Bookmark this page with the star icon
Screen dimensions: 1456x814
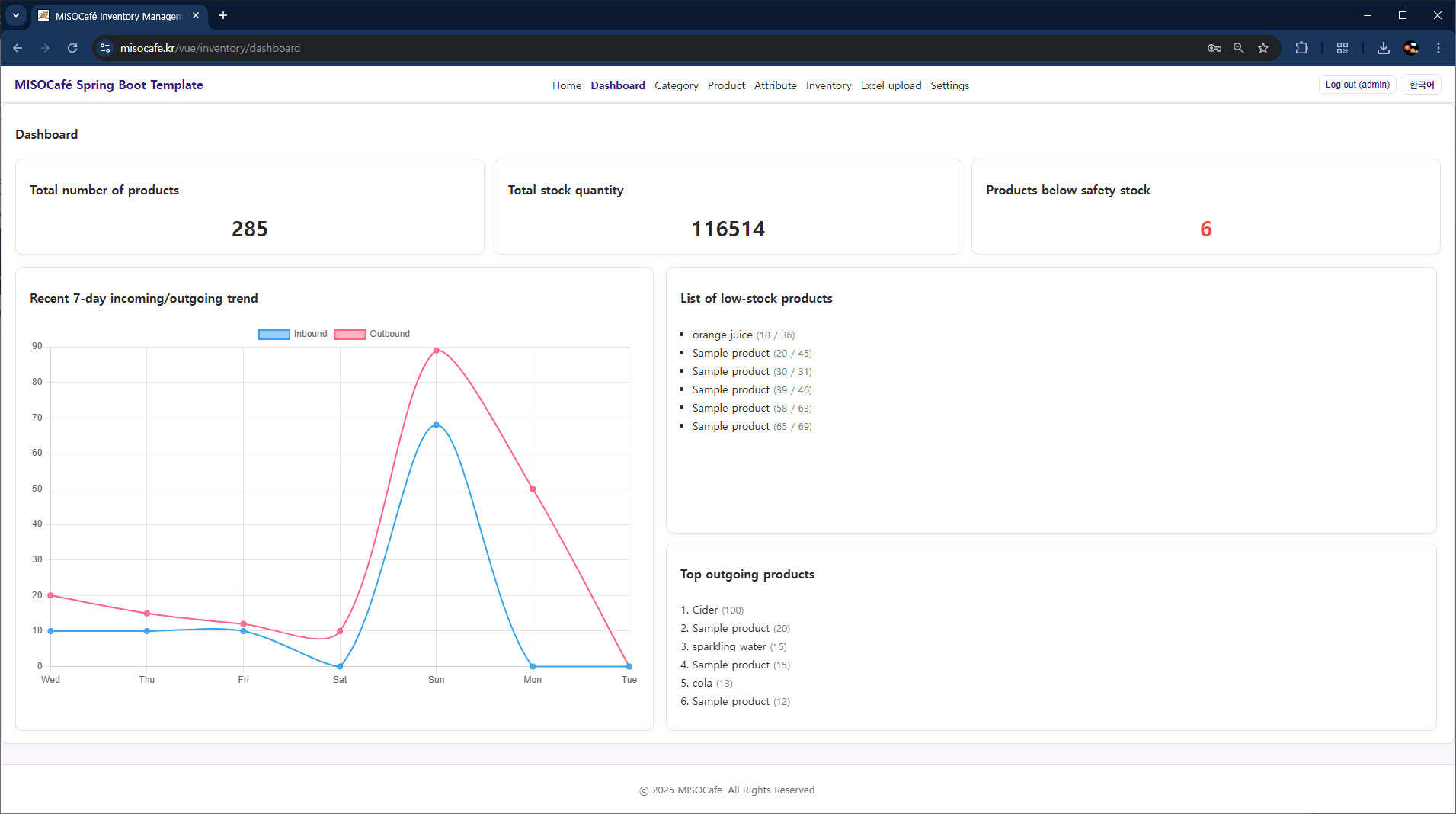[x=1263, y=47]
